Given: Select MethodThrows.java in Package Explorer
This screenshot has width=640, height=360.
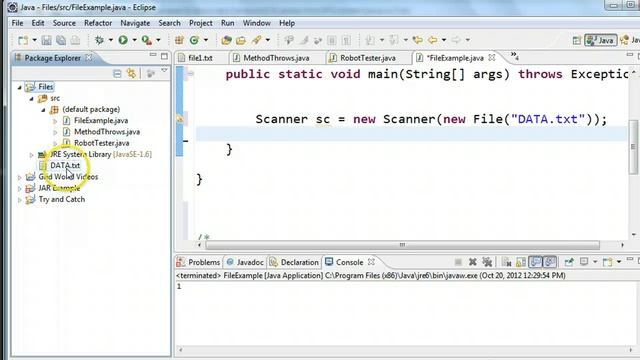Looking at the screenshot, I should pos(107,132).
